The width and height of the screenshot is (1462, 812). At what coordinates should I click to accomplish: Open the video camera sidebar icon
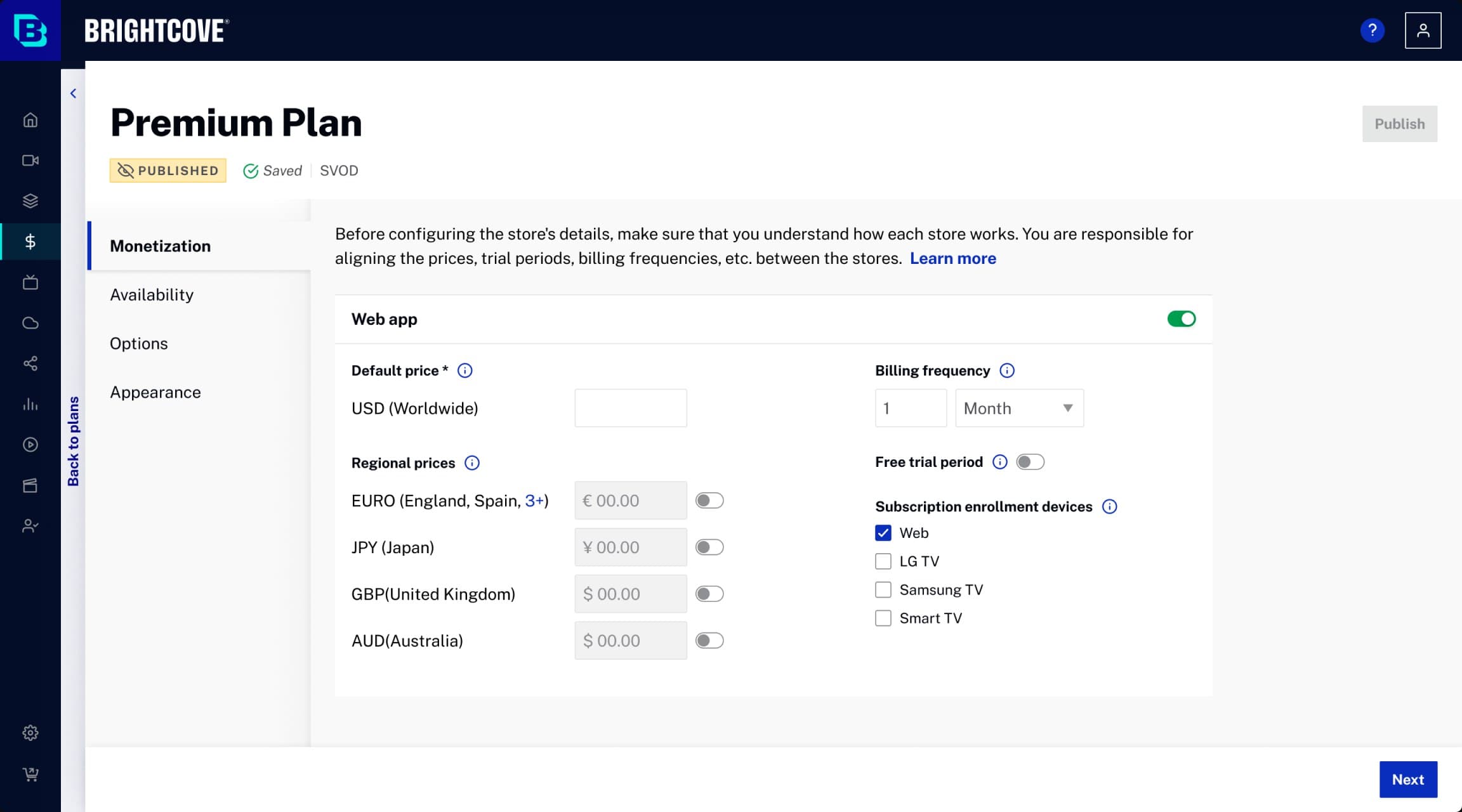(30, 160)
